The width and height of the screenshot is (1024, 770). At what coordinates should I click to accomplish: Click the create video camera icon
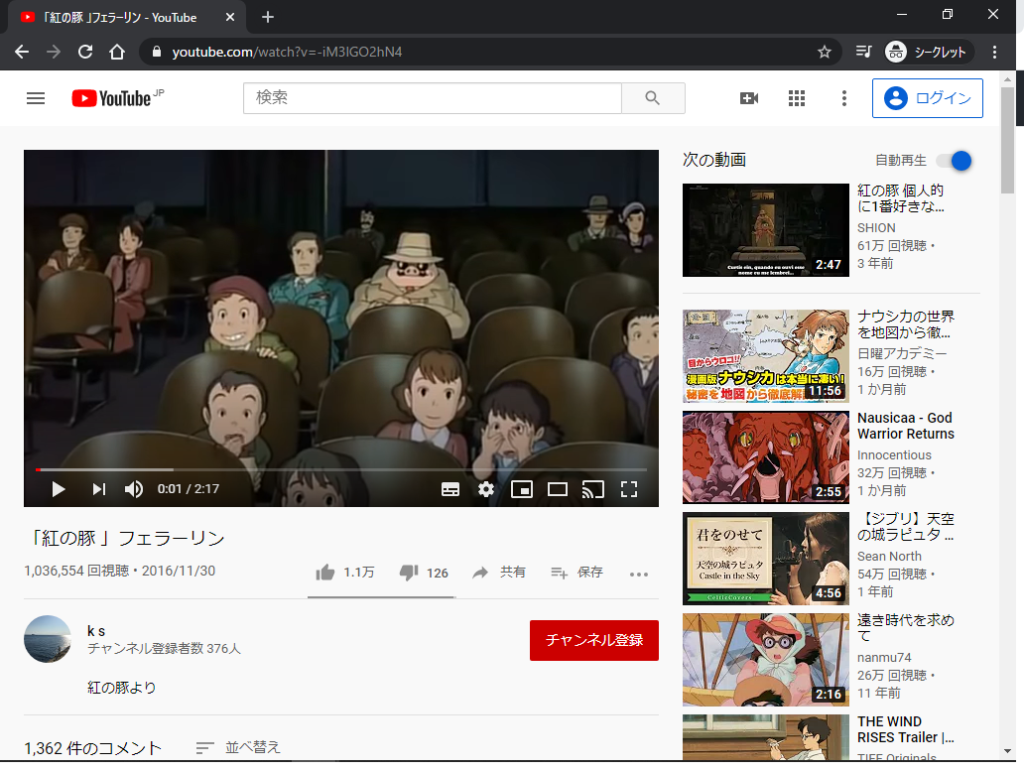coord(749,98)
